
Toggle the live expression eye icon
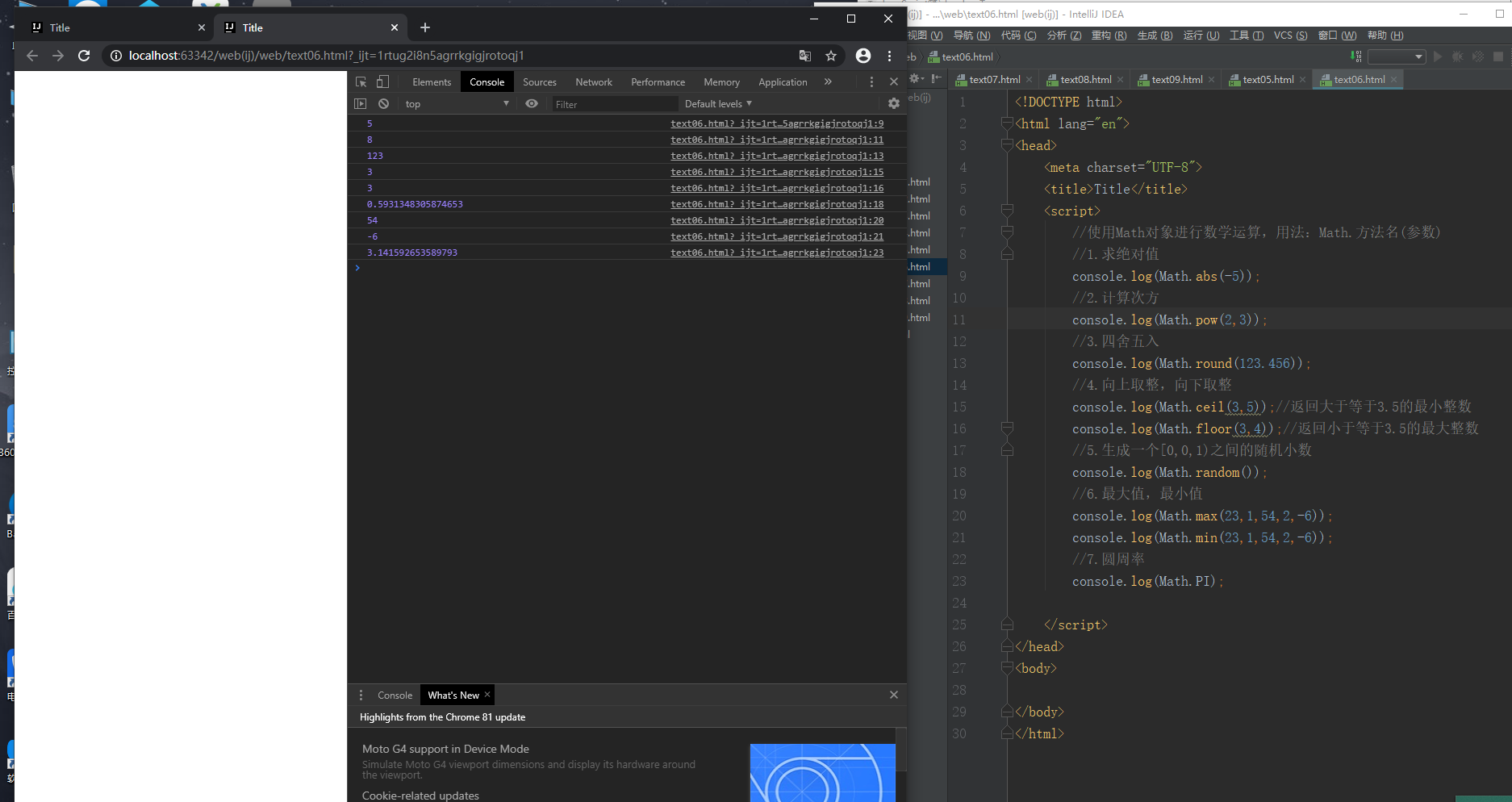tap(532, 104)
